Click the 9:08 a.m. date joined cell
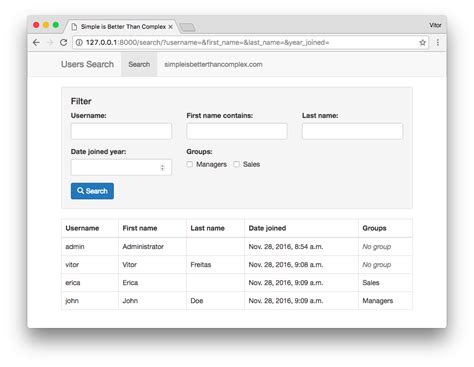The width and height of the screenshot is (474, 367). tap(301, 265)
